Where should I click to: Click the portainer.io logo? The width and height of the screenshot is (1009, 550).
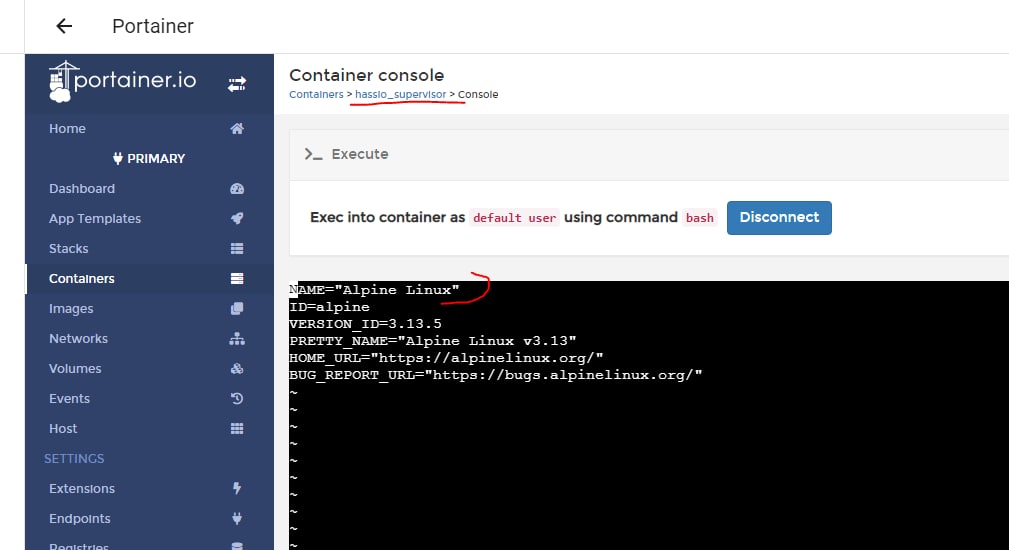click(x=122, y=82)
